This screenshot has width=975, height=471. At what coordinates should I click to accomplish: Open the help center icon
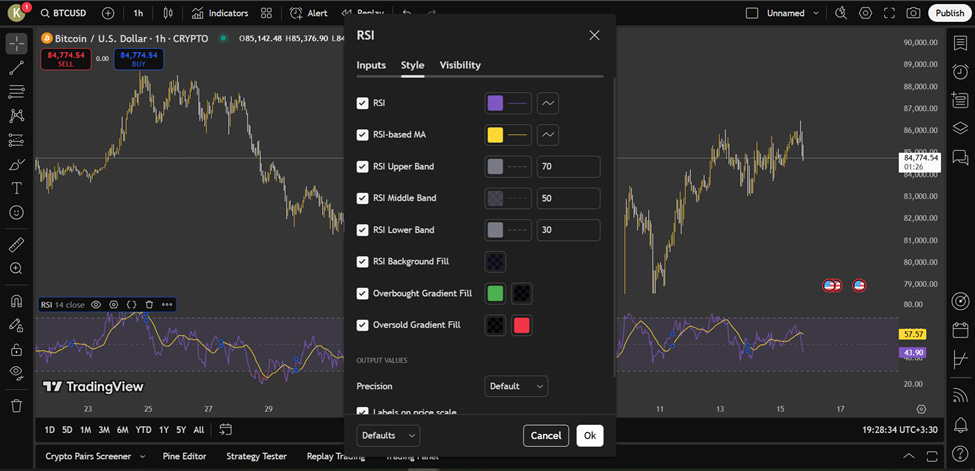[960, 454]
